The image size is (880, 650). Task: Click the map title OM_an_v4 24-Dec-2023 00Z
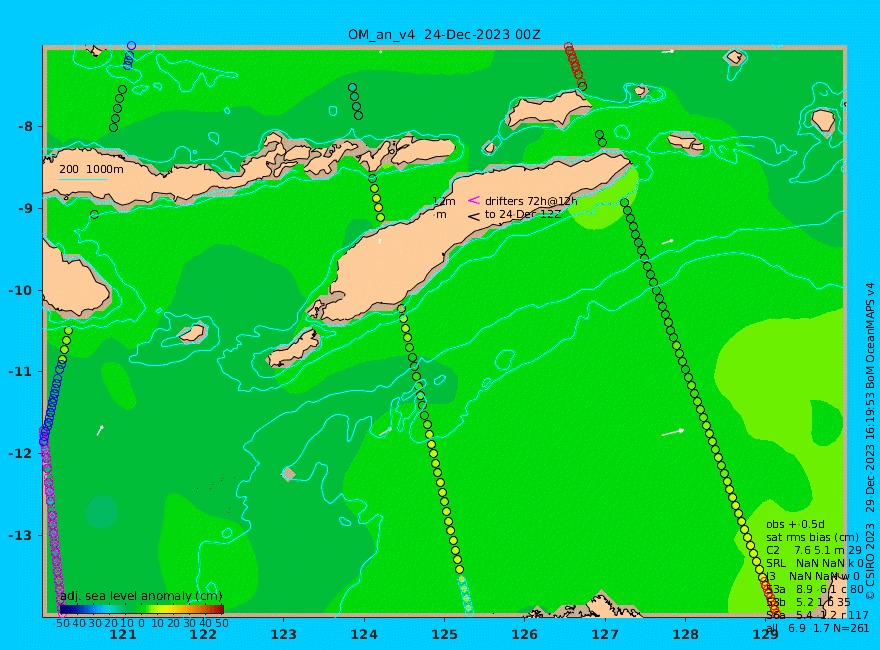pyautogui.click(x=444, y=35)
